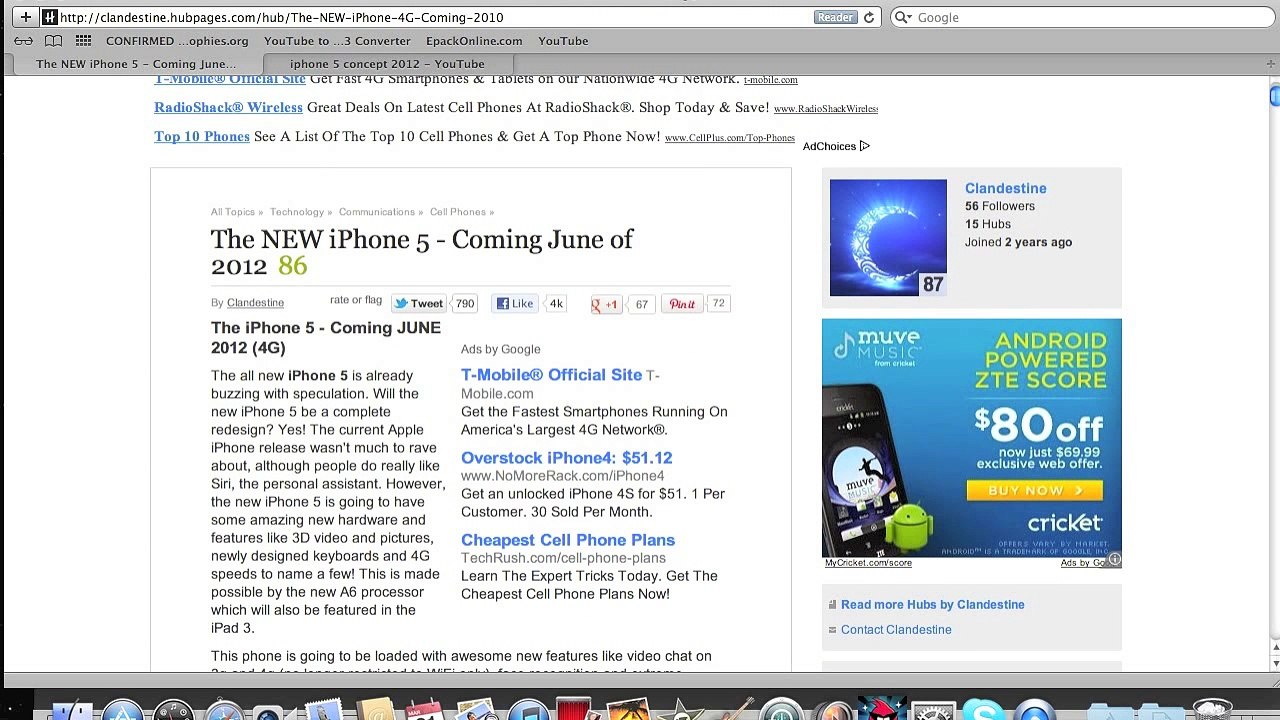Click Contact Clandestine link
Image resolution: width=1280 pixels, height=720 pixels.
(896, 629)
